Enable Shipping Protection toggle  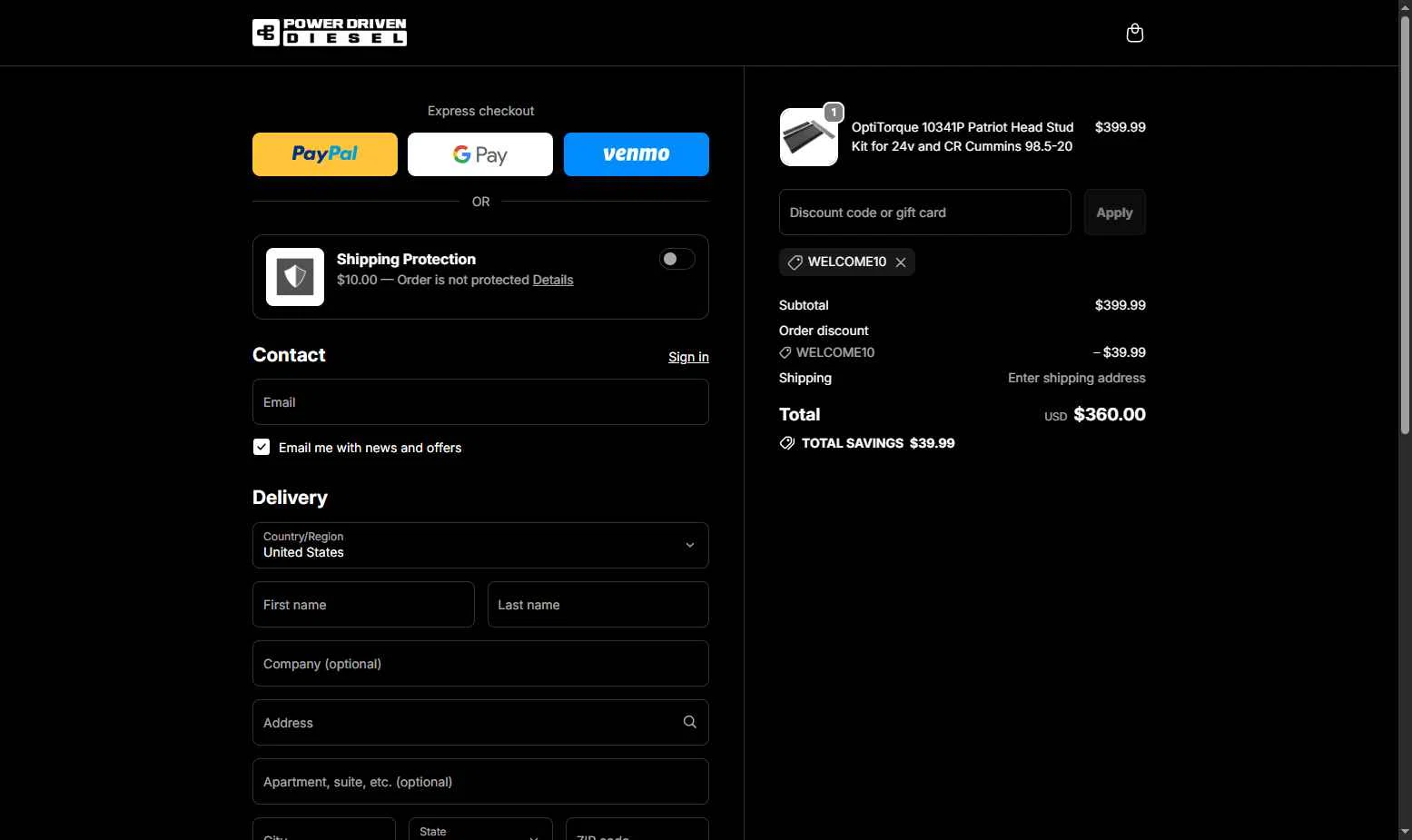click(677, 259)
